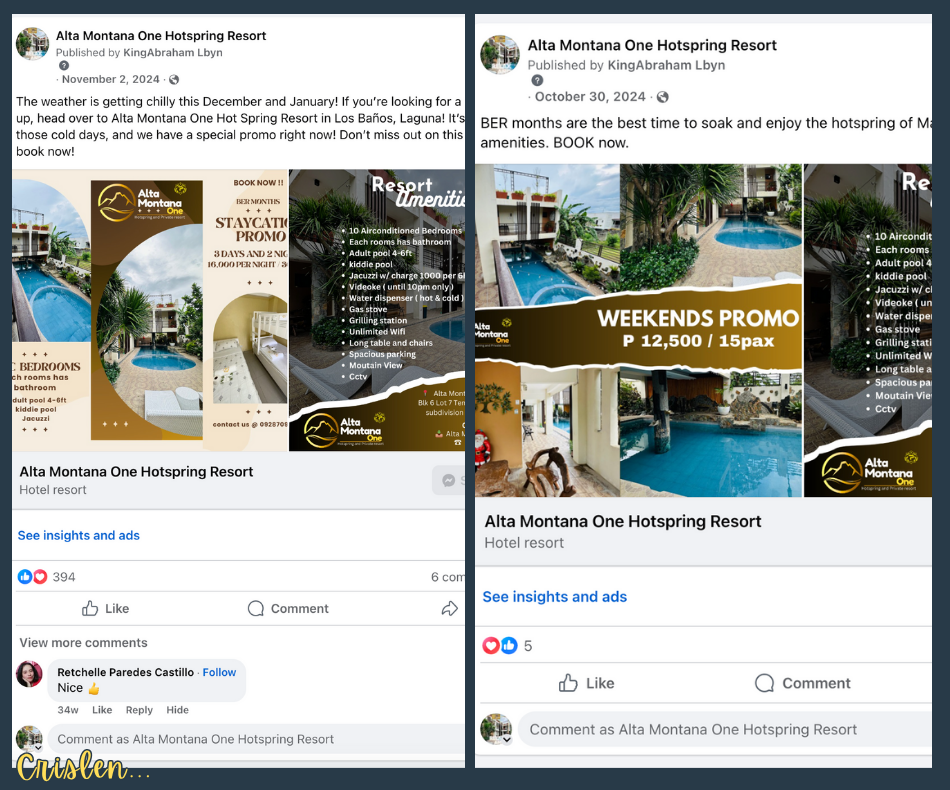Click the "The weather is getting chilly" post text
The height and width of the screenshot is (790, 950).
(x=240, y=126)
